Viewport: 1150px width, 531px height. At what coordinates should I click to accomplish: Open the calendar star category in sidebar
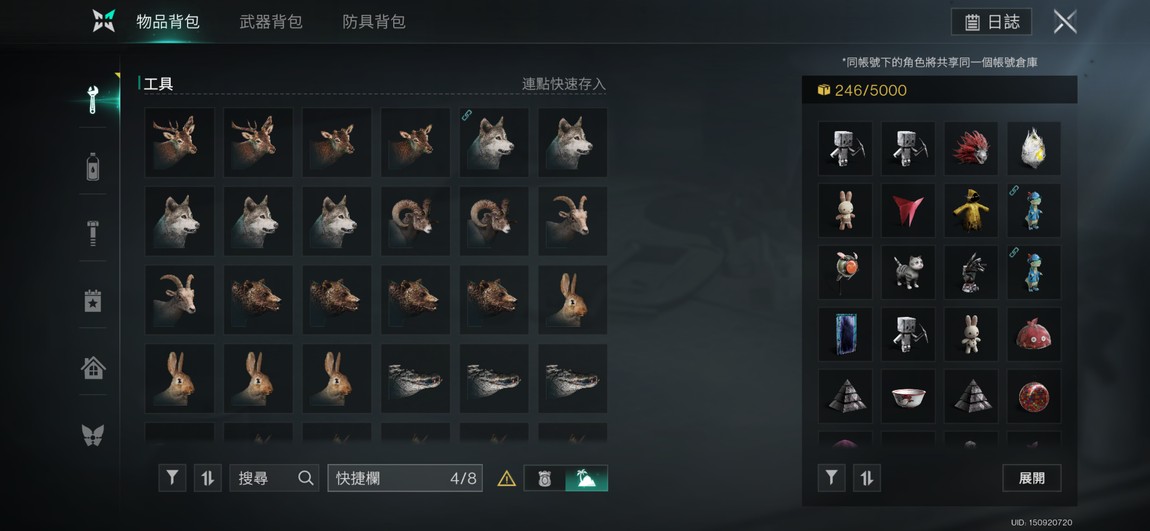pyautogui.click(x=92, y=300)
